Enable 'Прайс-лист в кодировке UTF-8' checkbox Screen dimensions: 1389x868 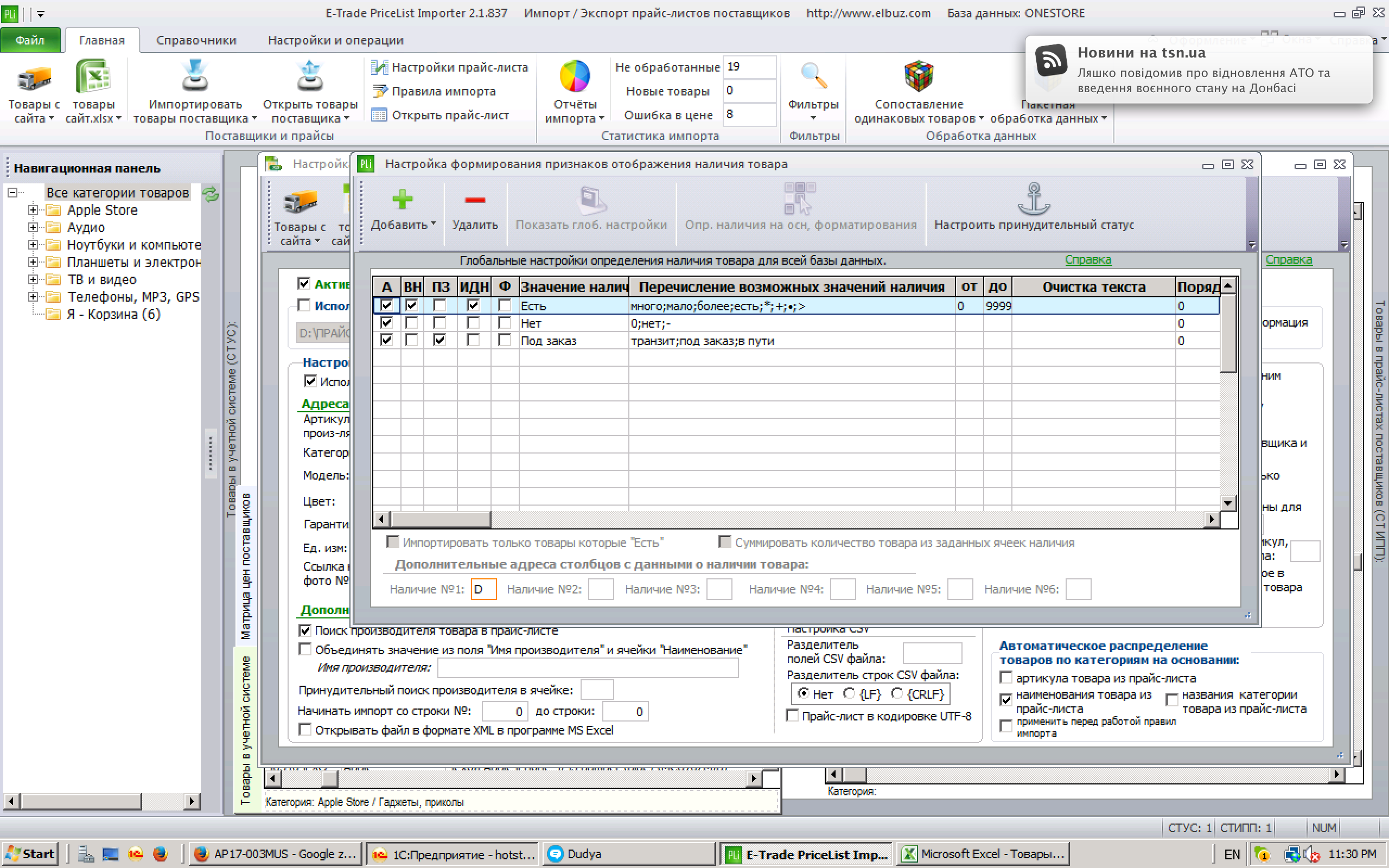tap(792, 716)
